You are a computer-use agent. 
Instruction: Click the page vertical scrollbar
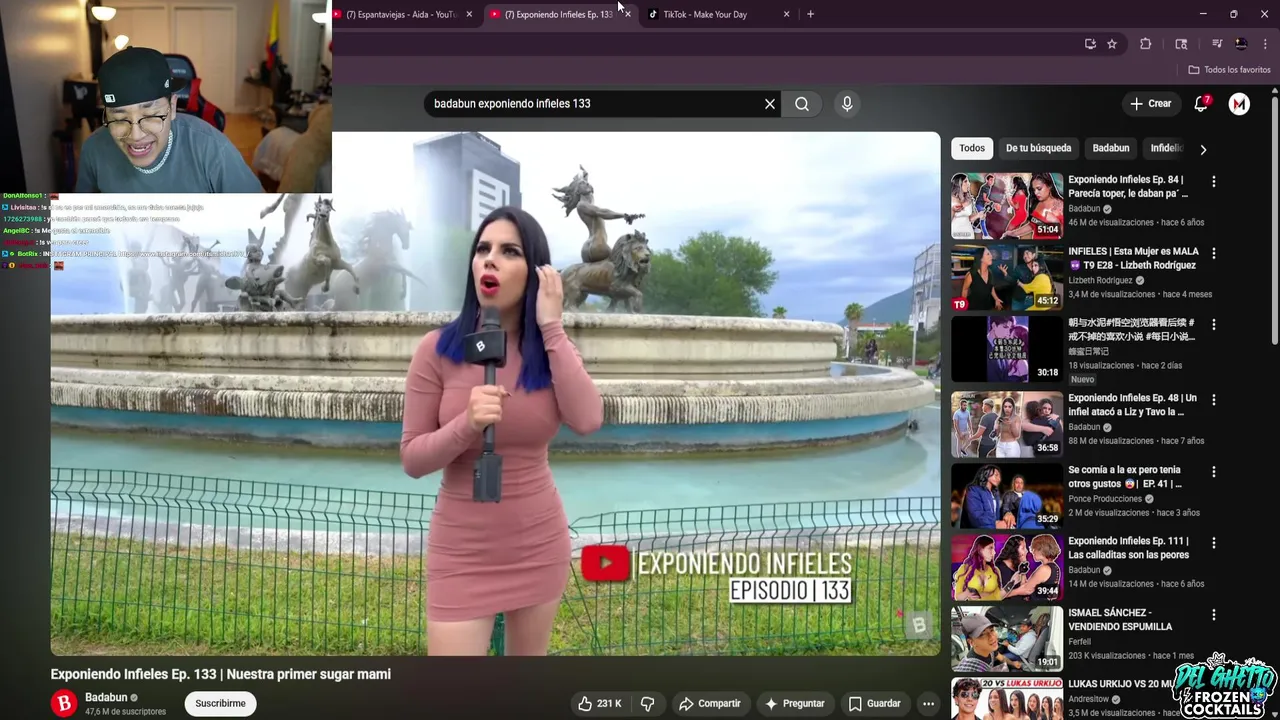click(1275, 220)
